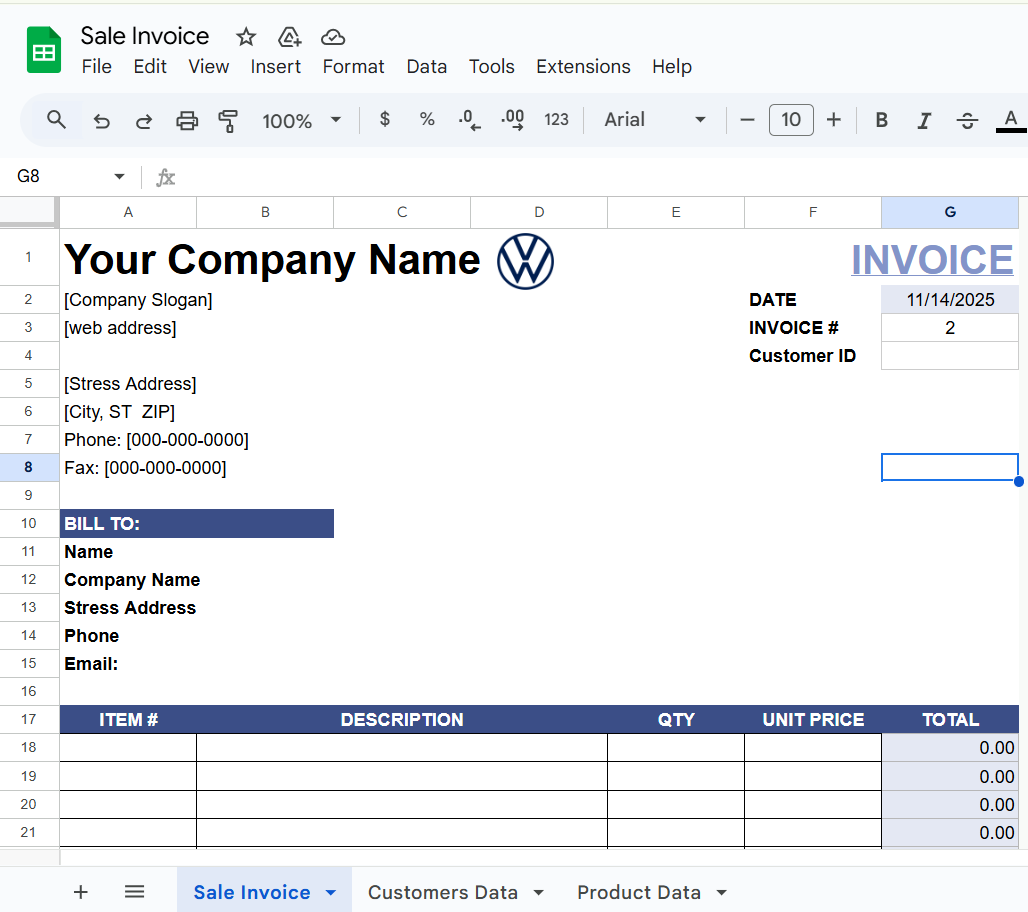Click the Decrease decimal places icon

click(468, 120)
